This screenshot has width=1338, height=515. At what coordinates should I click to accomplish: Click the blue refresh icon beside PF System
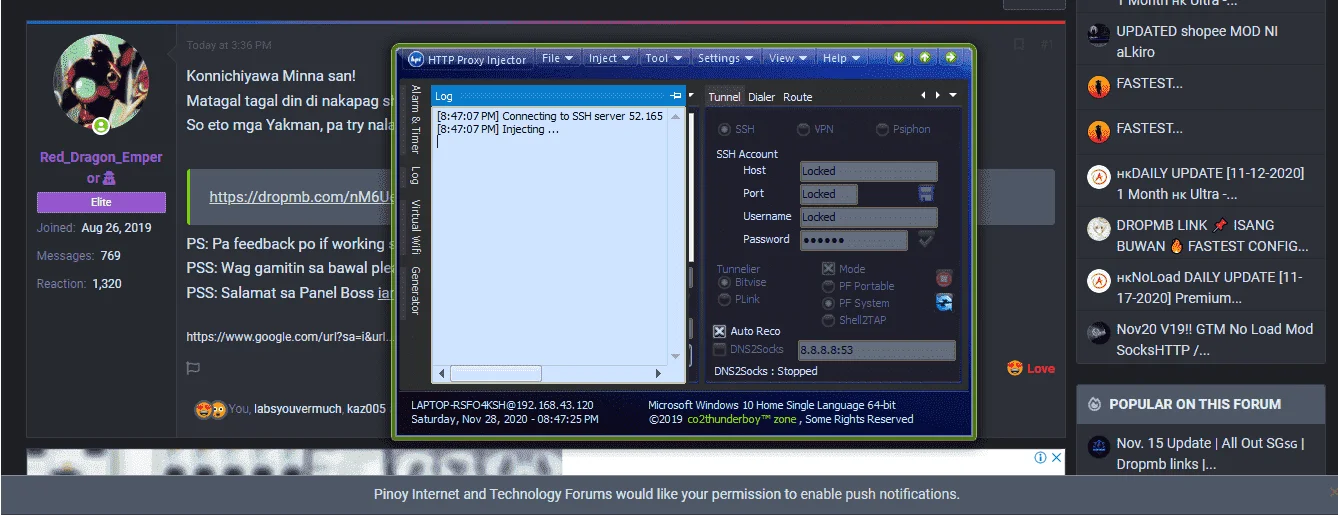[x=944, y=303]
